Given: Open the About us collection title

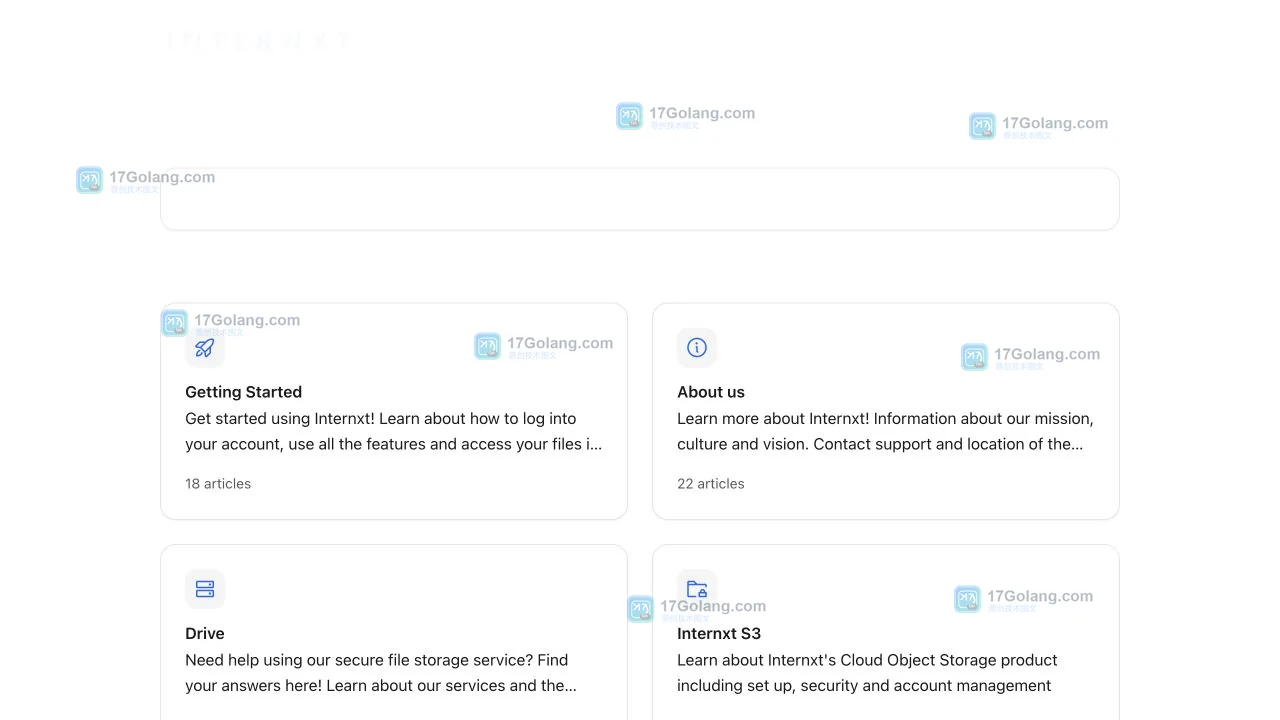Looking at the screenshot, I should [x=711, y=392].
